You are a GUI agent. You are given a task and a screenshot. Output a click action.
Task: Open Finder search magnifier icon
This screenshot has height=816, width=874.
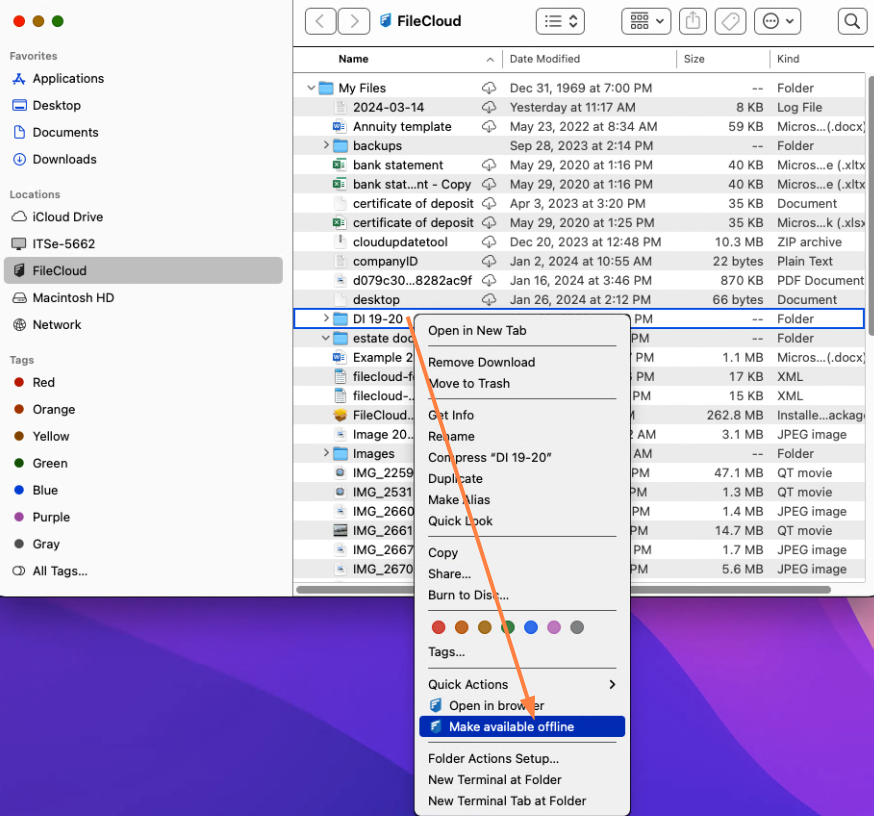click(851, 21)
